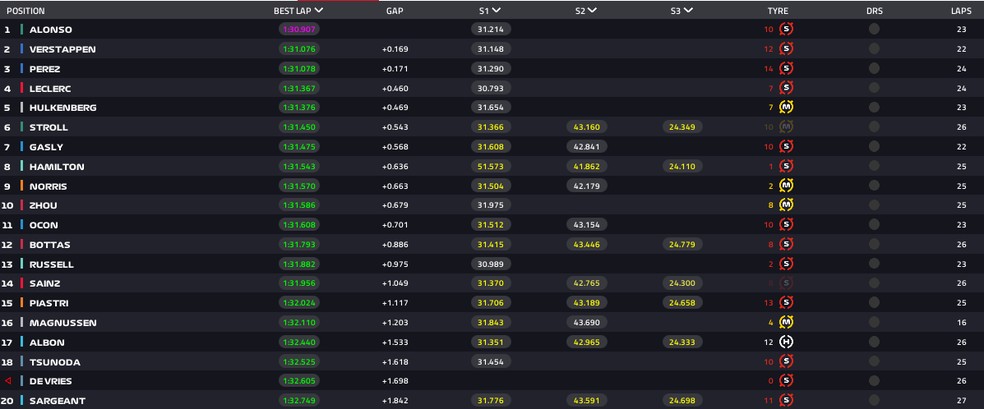Click Russell's soft tyre icon

[x=786, y=264]
